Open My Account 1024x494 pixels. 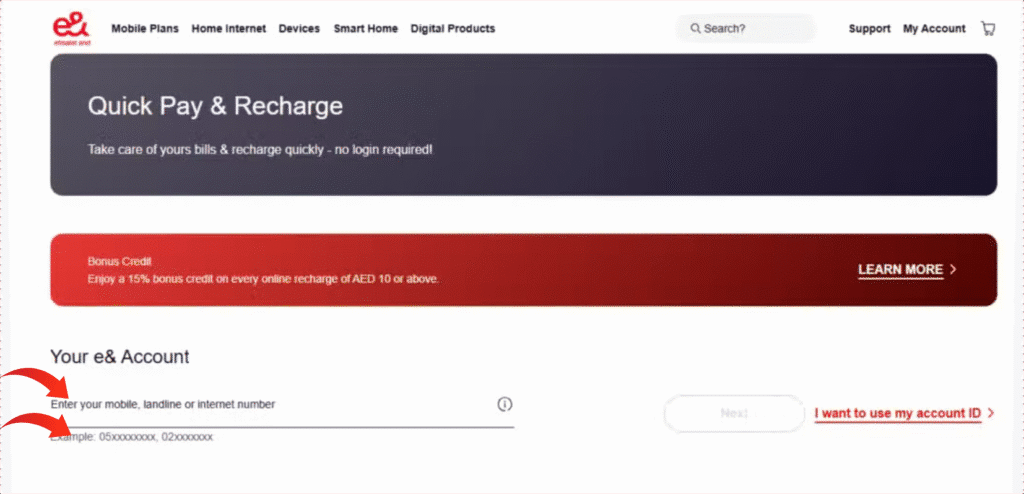[934, 29]
